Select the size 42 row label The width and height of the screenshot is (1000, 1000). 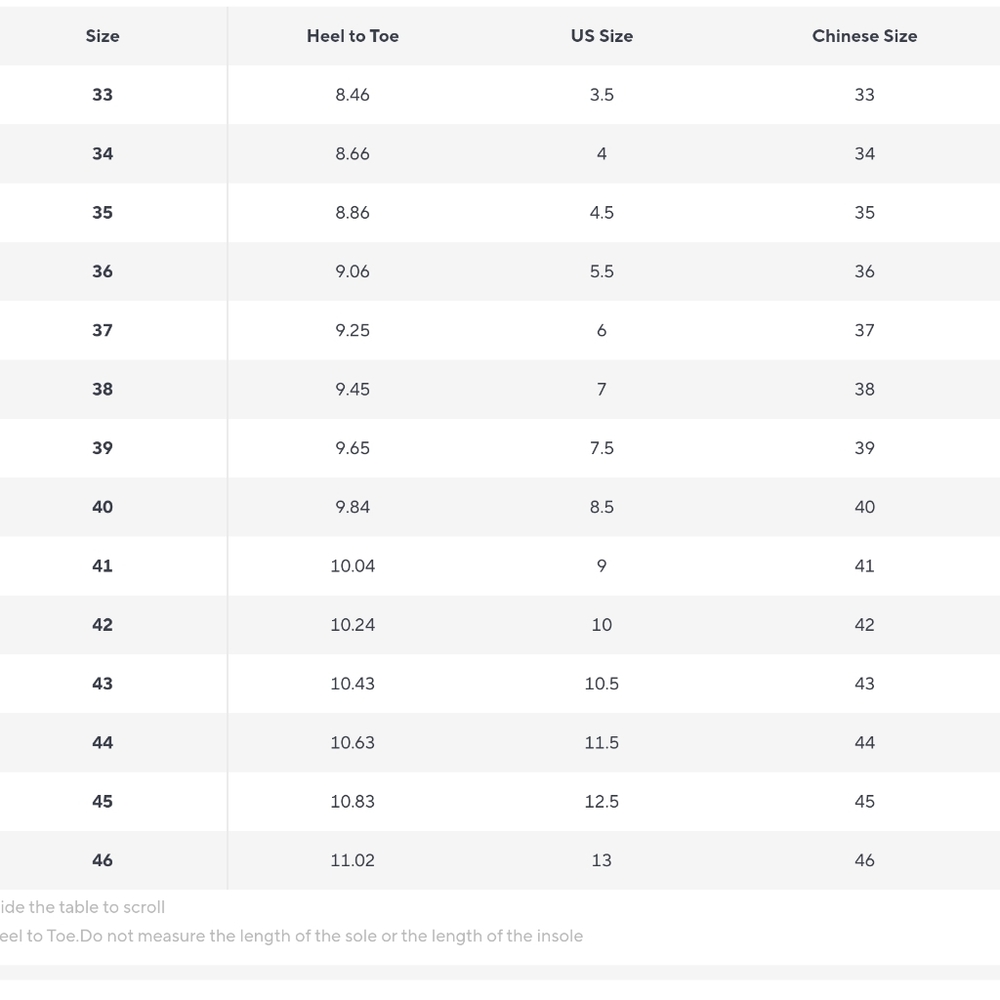point(103,625)
